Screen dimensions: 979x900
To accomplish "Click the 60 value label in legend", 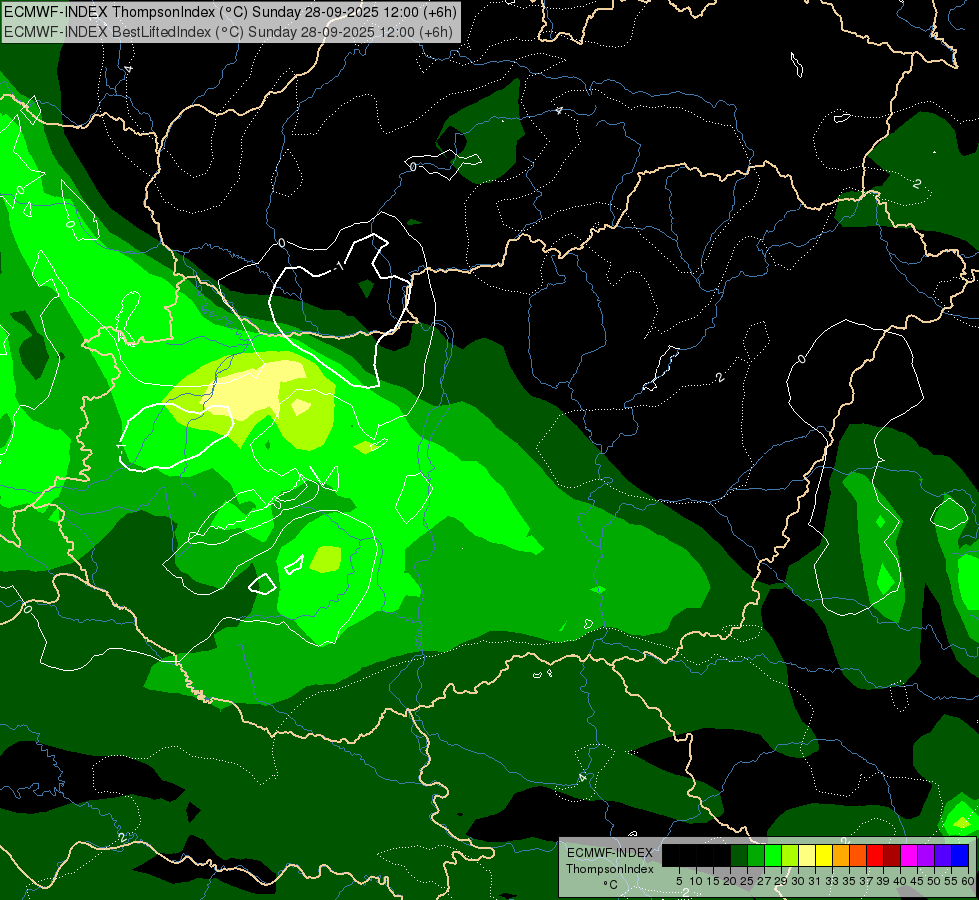I will pos(968,881).
